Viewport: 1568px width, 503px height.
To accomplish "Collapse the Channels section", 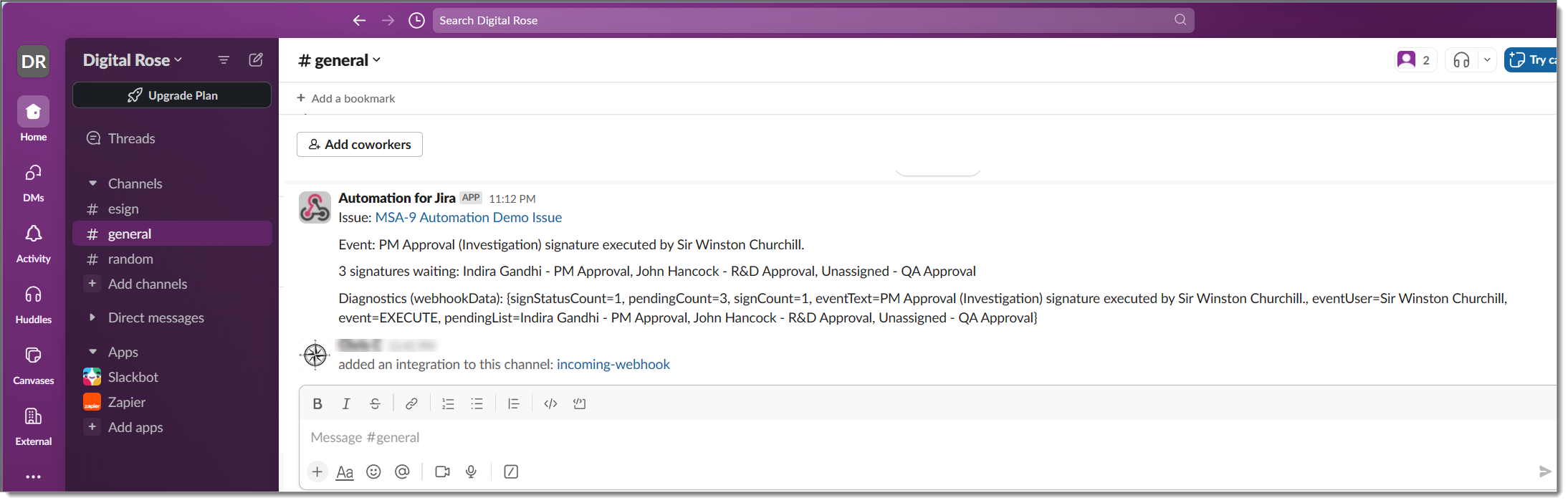I will pos(92,183).
